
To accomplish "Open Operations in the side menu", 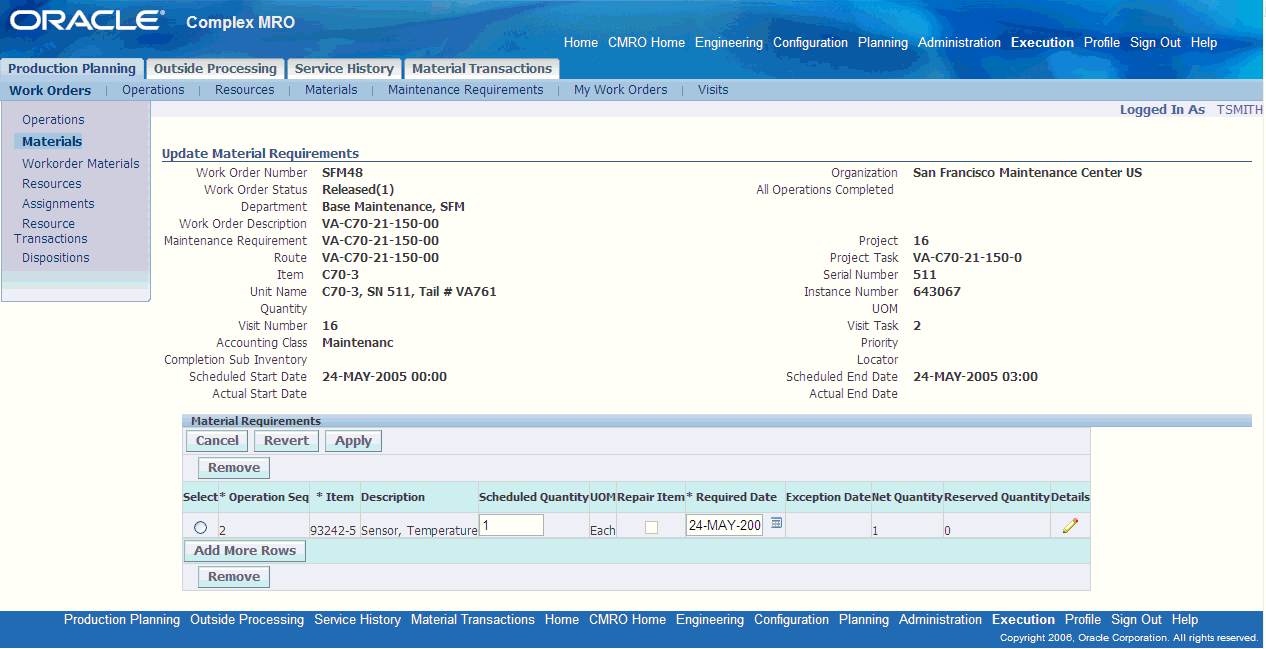I will click(53, 120).
